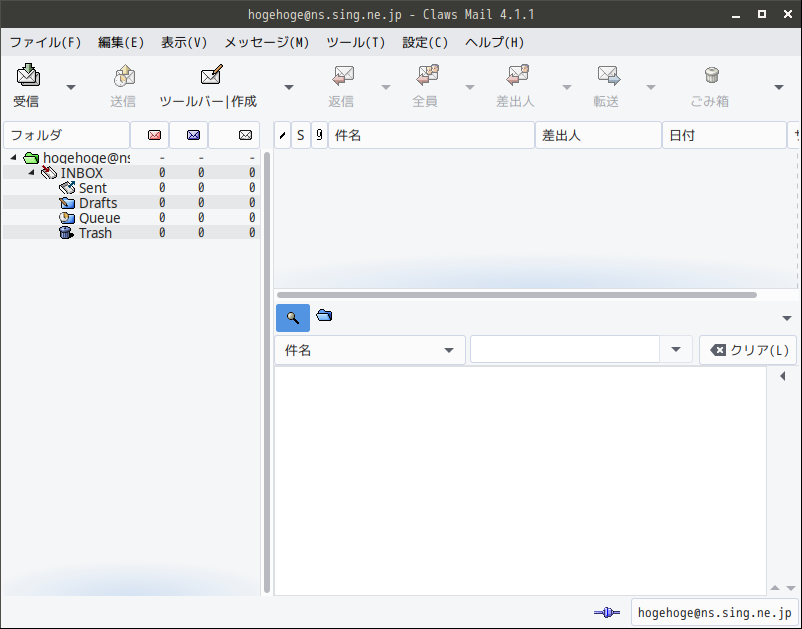Click the 受信 (receive mail) toolbar icon
The height and width of the screenshot is (629, 802).
click(x=28, y=75)
